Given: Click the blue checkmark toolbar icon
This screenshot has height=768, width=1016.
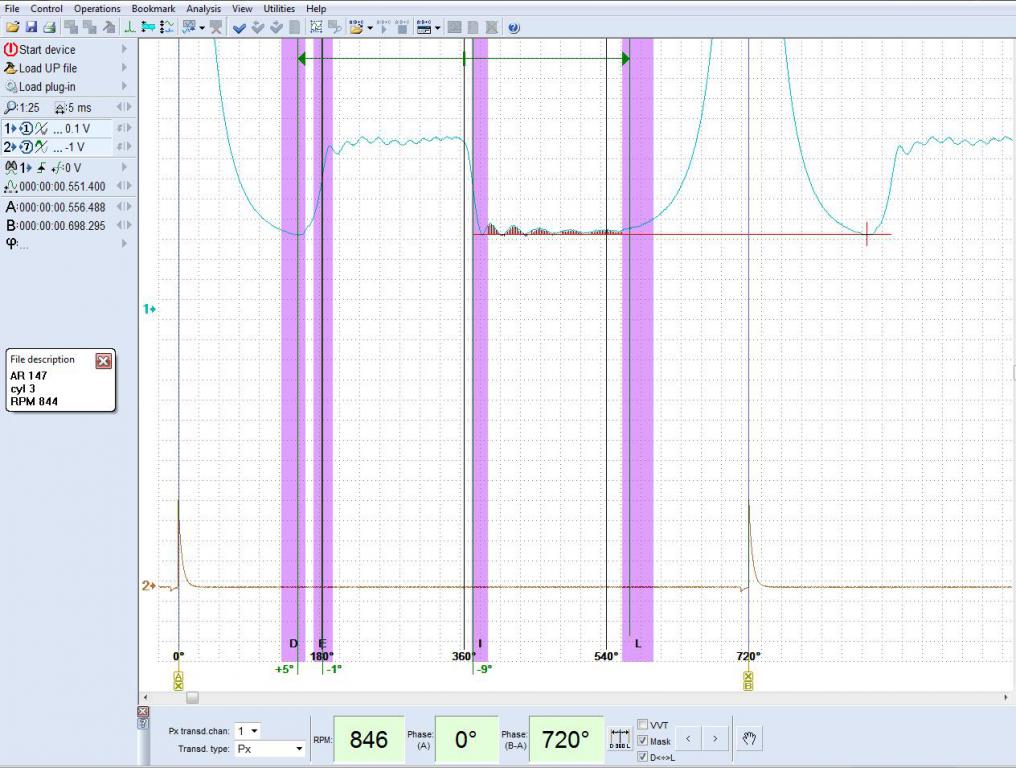Looking at the screenshot, I should (240, 28).
